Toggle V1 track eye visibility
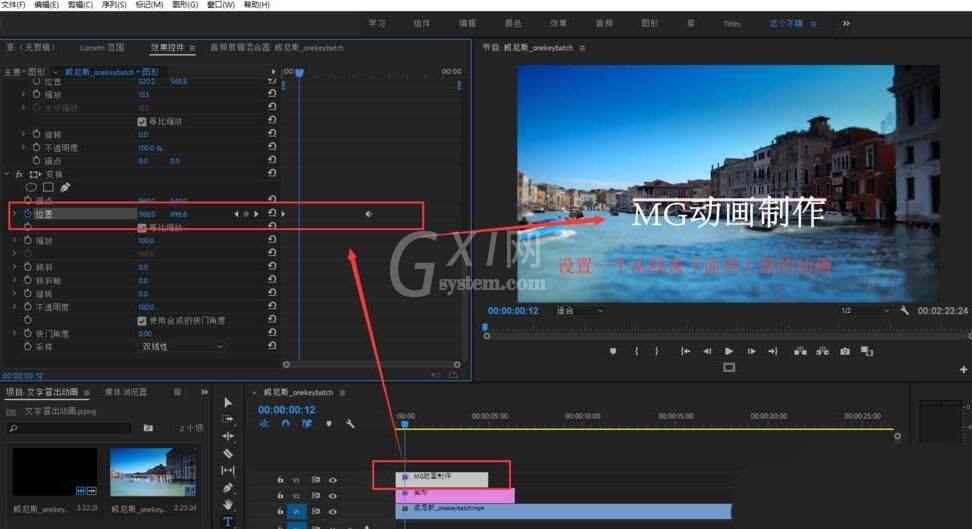 (x=333, y=512)
